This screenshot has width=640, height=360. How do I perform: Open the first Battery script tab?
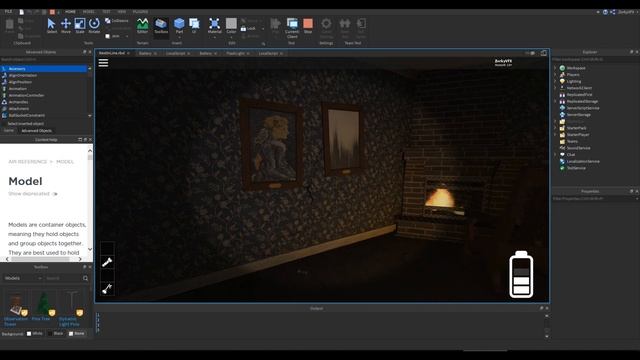[147, 53]
